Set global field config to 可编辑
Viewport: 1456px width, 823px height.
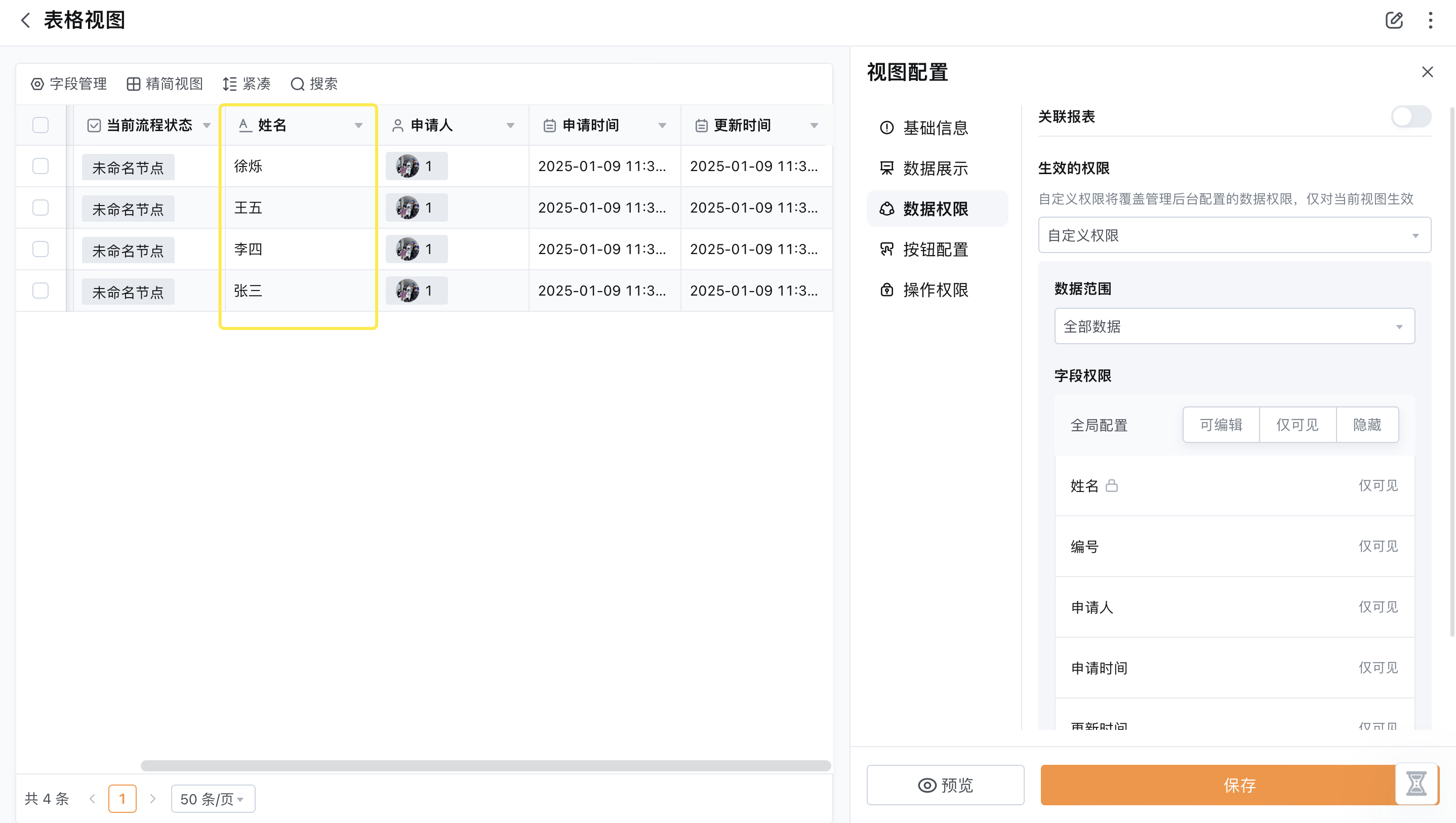coord(1221,425)
